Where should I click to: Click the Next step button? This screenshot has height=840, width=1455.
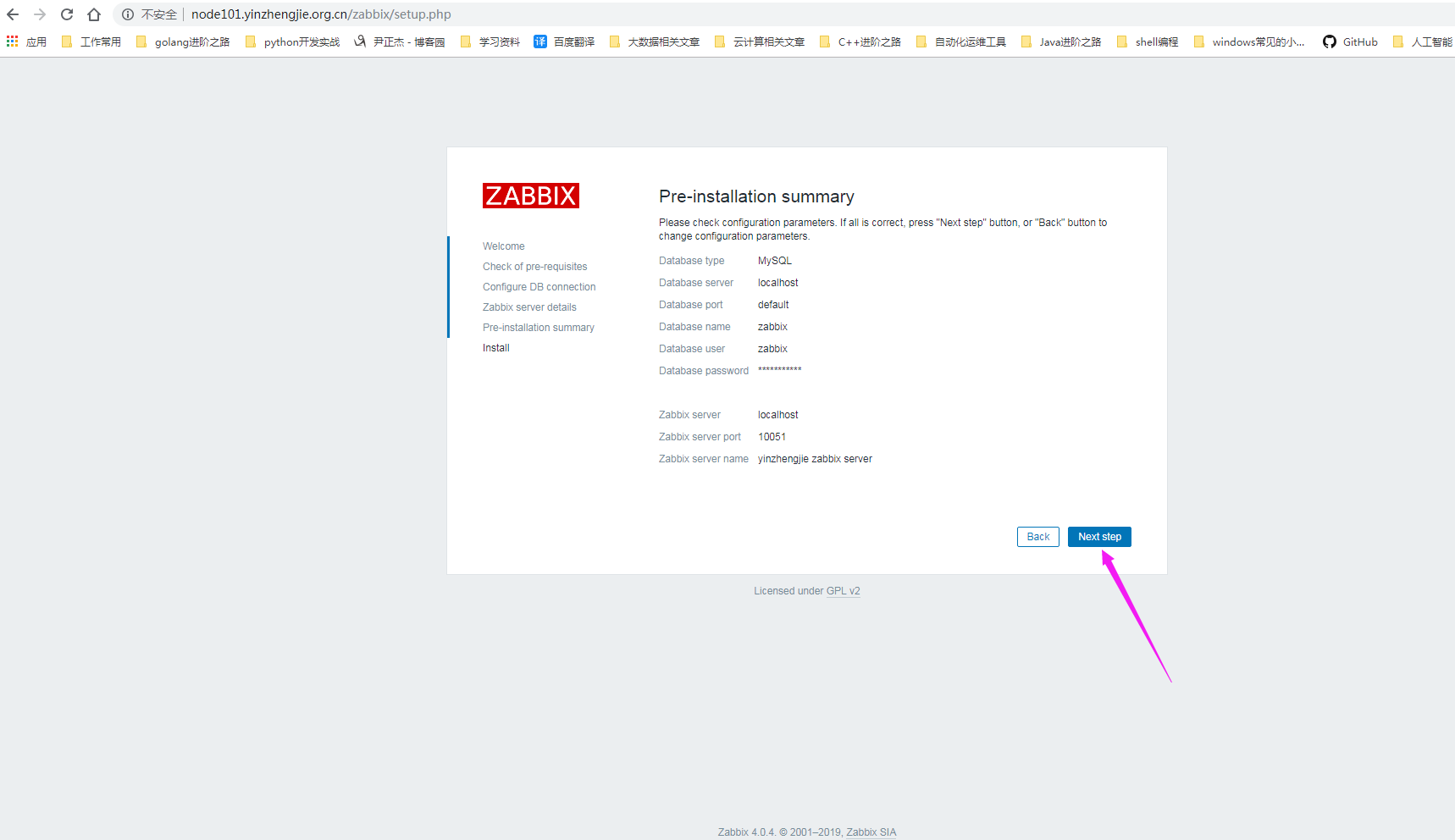point(1099,537)
